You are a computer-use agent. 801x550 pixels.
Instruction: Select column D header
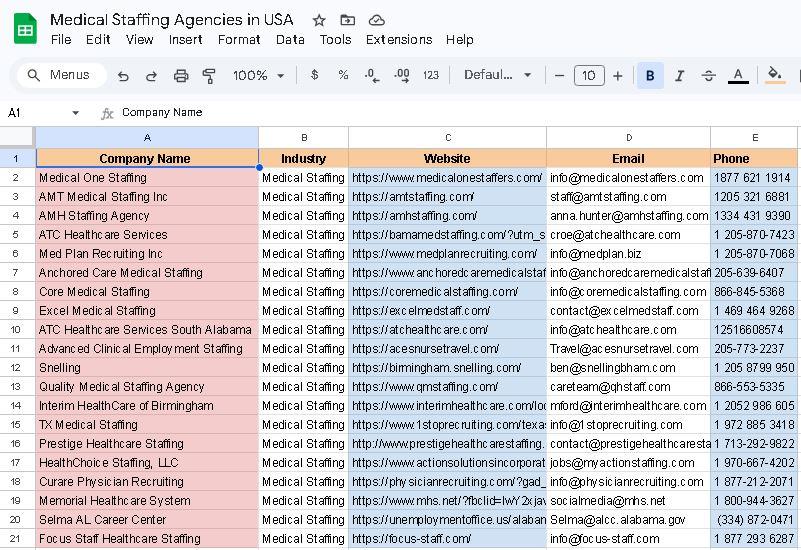point(628,137)
